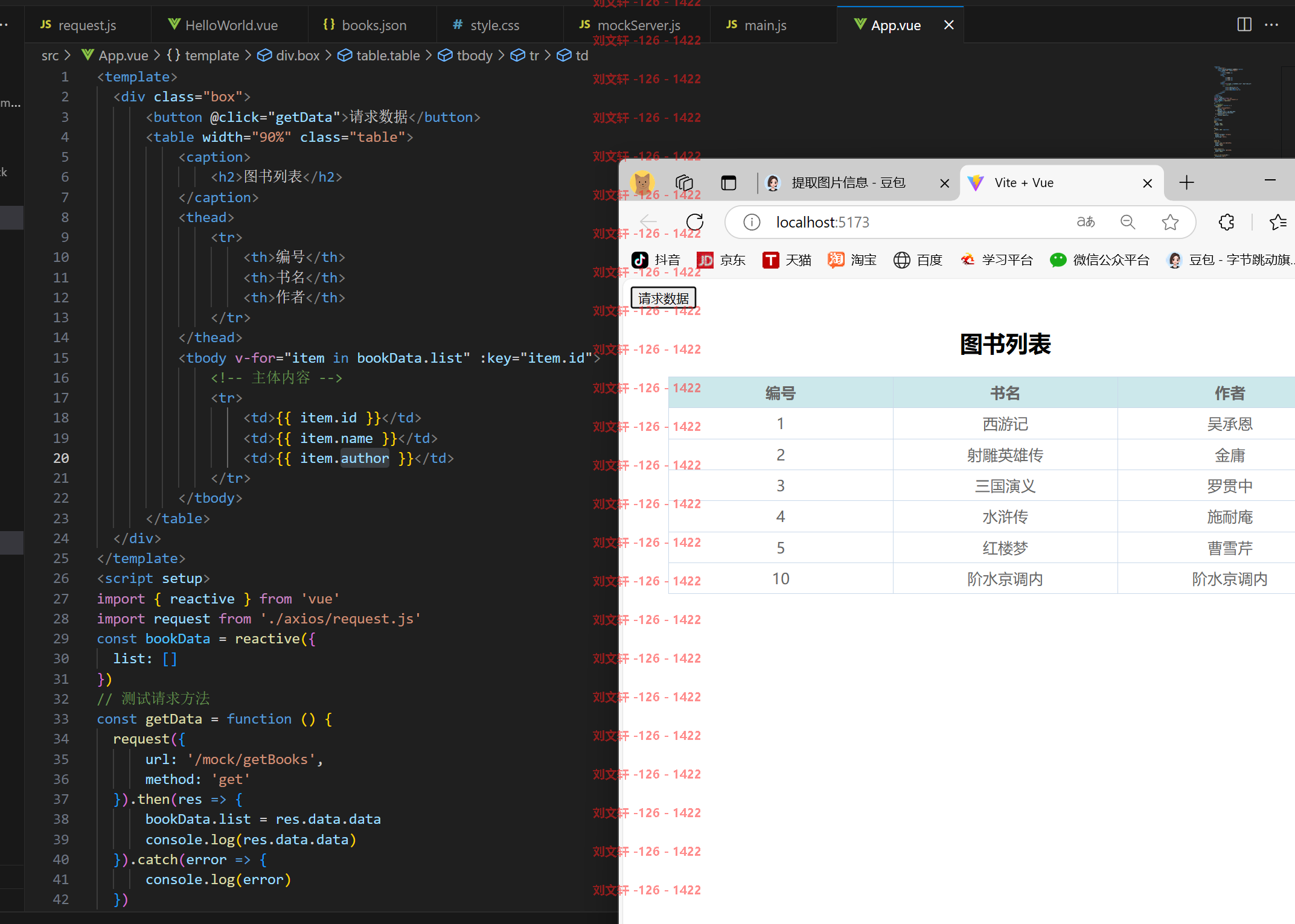This screenshot has height=924, width=1295.
Task: Open the browser extensions puzzle icon
Action: (1226, 222)
